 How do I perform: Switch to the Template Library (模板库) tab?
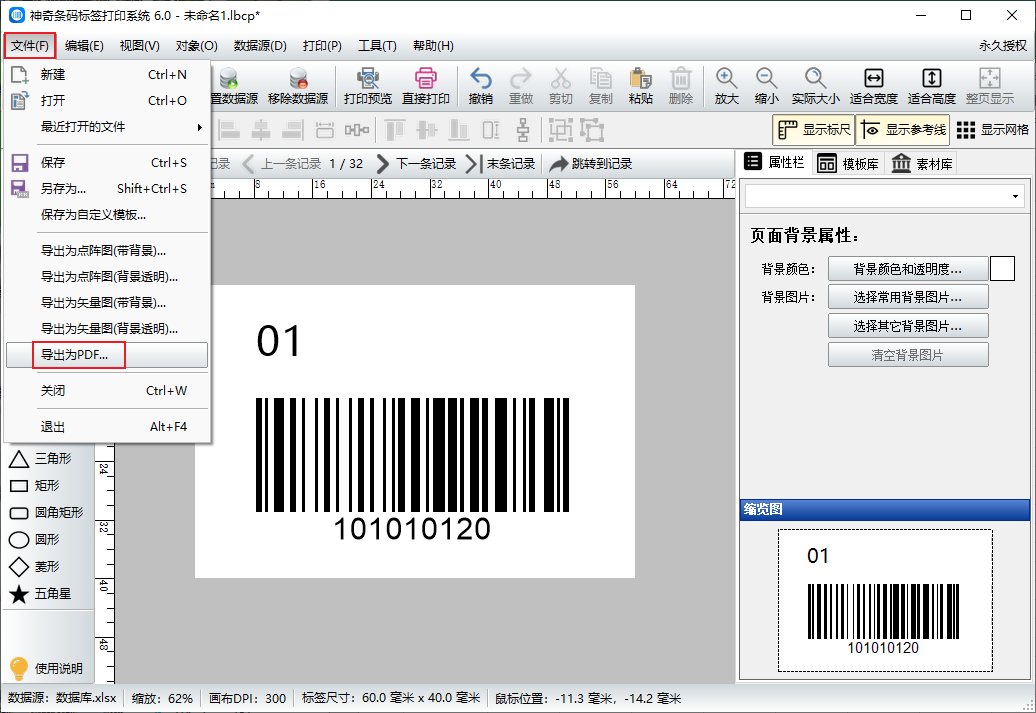[848, 163]
